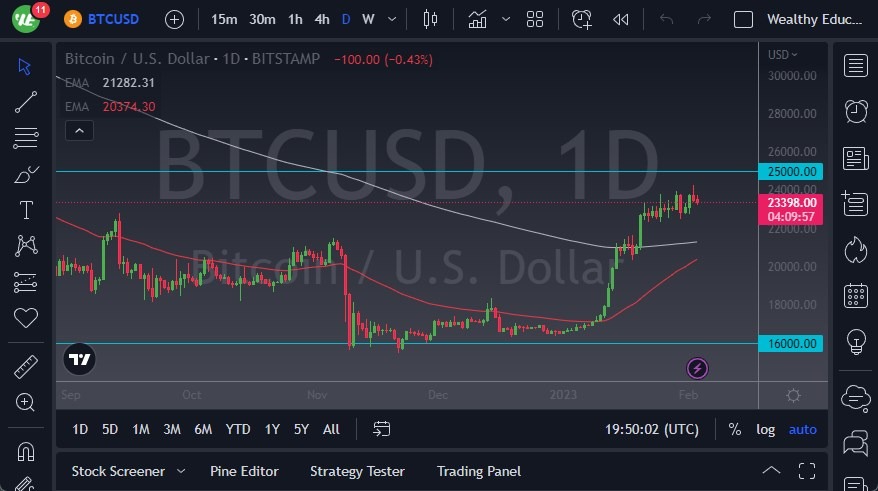Set the date range to YTD
Screen dimensions: 878x491
(238, 429)
